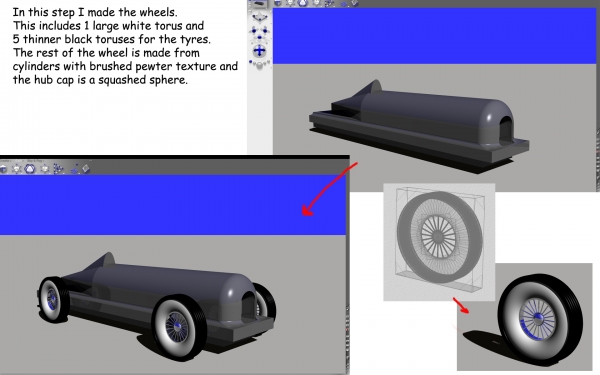Select the Rotate tool in lower window toolbar
This screenshot has height=375, width=600.
pos(30,169)
